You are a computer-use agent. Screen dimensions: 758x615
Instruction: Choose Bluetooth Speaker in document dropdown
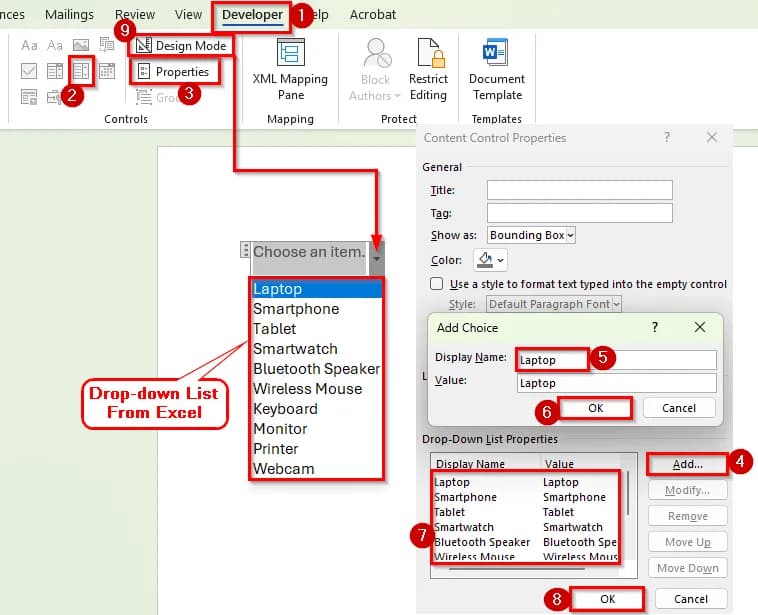click(x=317, y=368)
